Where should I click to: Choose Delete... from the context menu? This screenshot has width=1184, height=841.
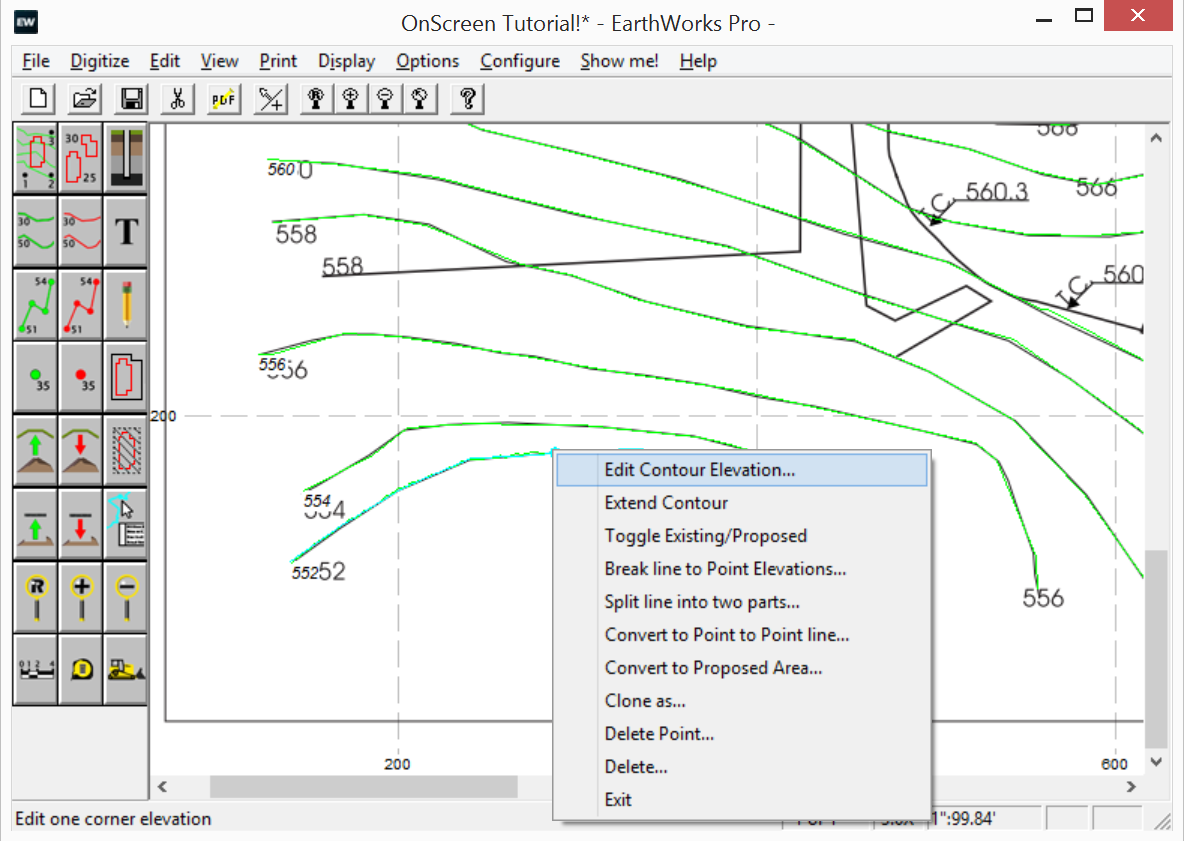(742, 767)
